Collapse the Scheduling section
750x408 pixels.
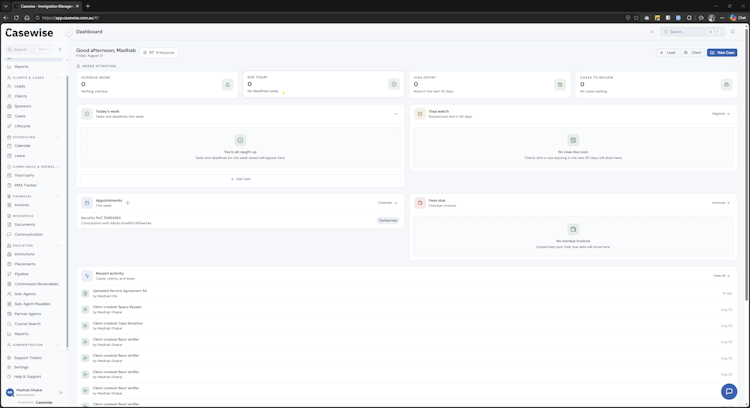pyautogui.click(x=58, y=137)
